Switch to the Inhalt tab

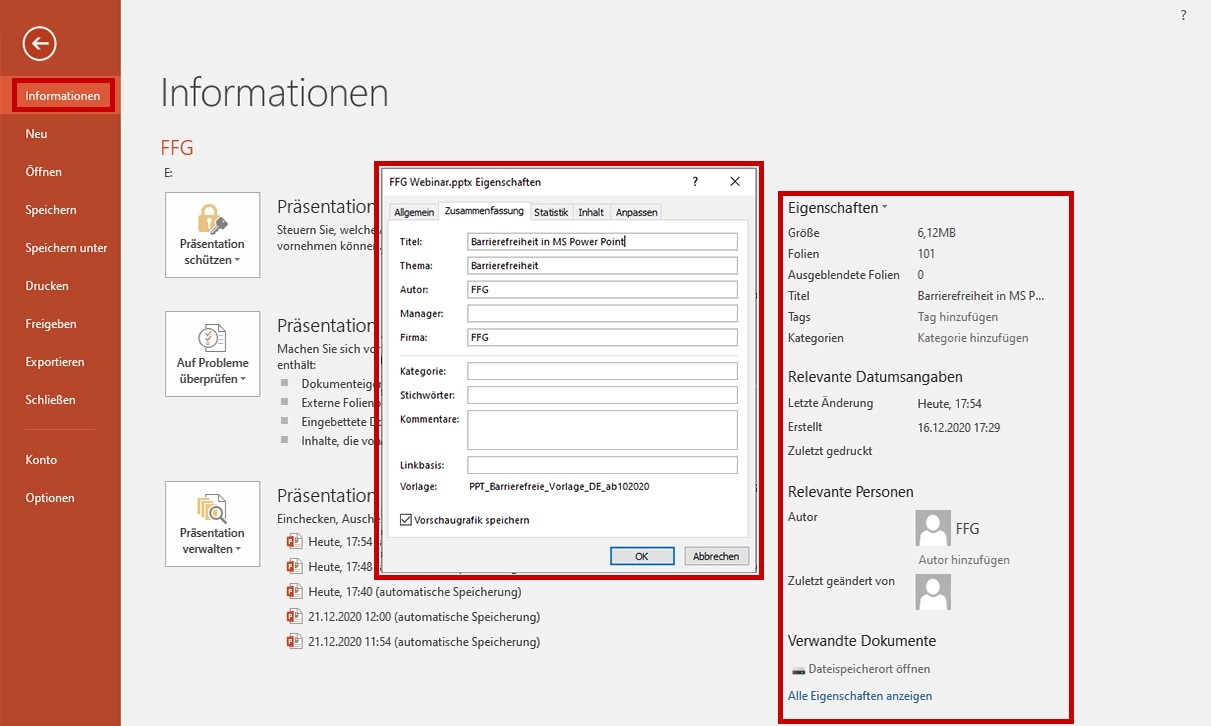591,212
